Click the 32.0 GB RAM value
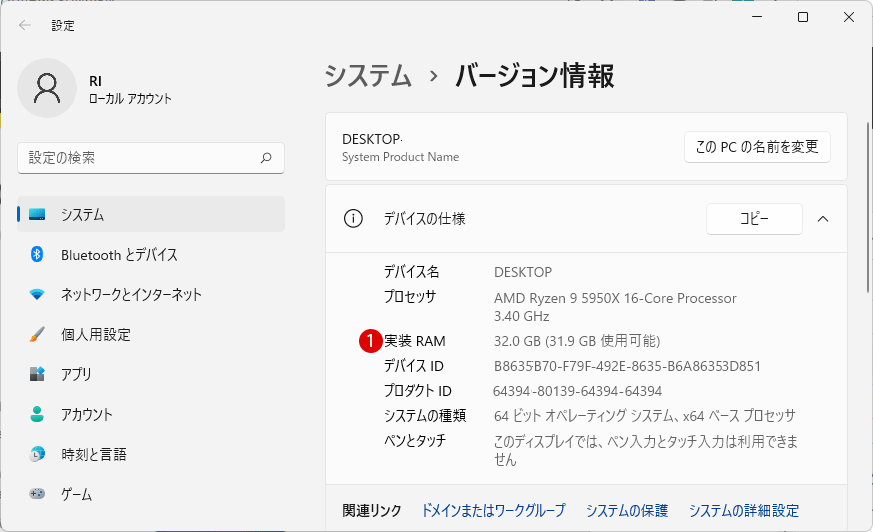Screen dimensions: 873x532 coord(577,341)
